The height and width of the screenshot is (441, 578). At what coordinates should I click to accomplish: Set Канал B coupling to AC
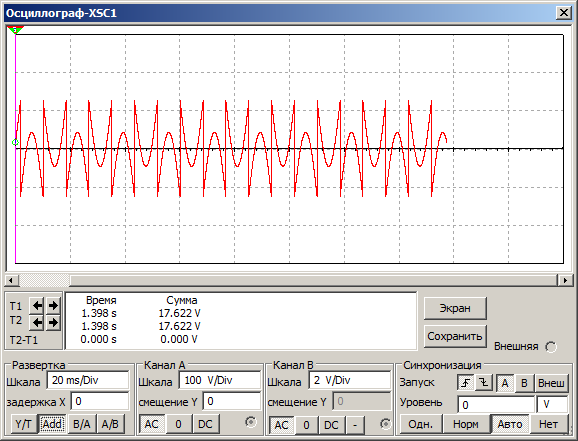tap(281, 425)
